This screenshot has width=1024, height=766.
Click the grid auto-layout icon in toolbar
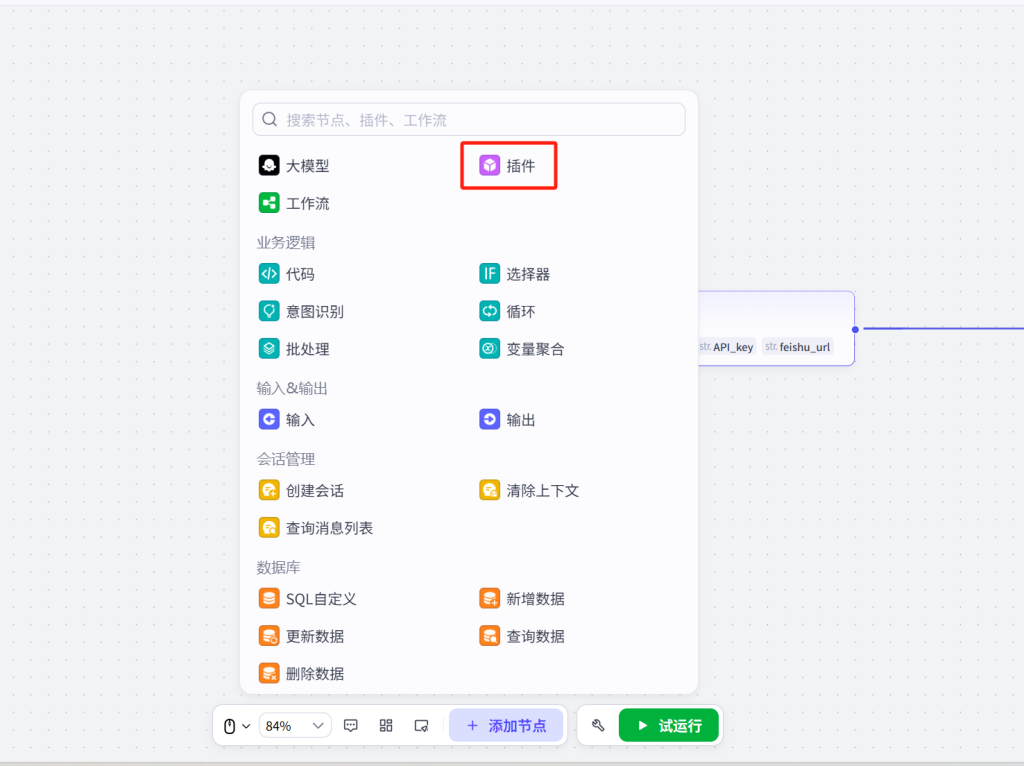tap(386, 726)
